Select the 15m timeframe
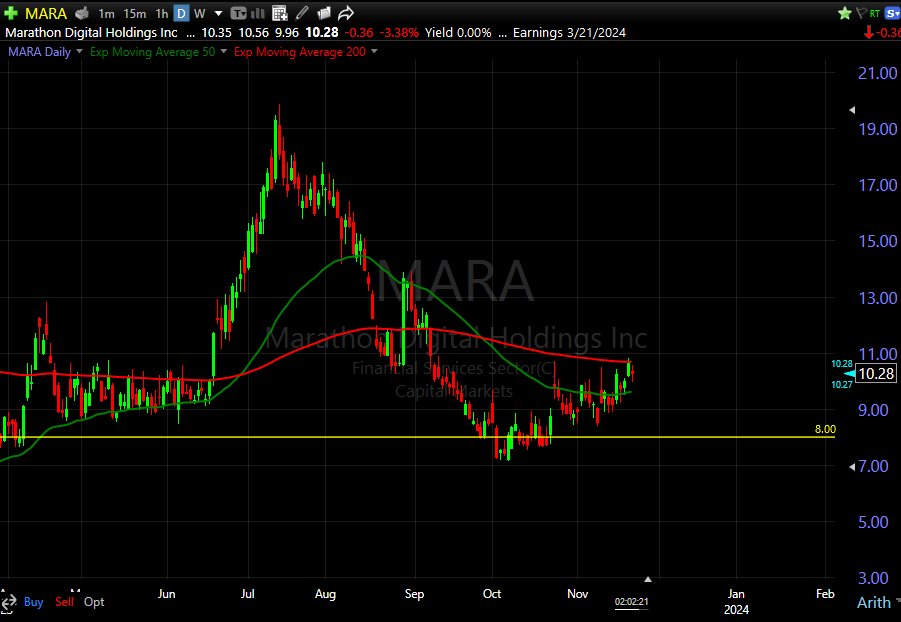This screenshot has height=622, width=901. (134, 13)
